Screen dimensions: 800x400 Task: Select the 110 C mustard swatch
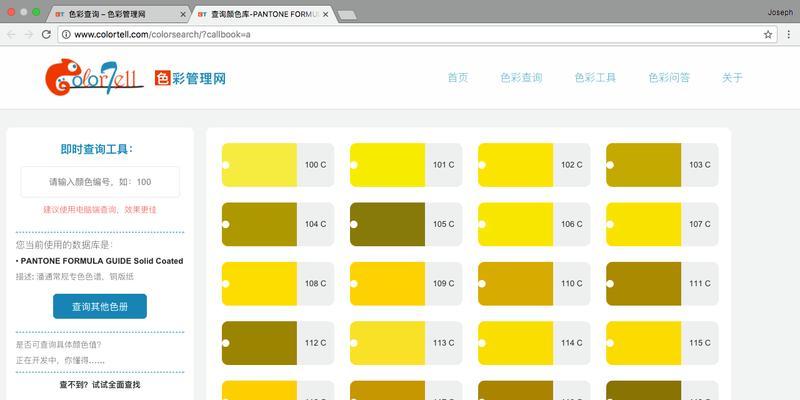(534, 284)
